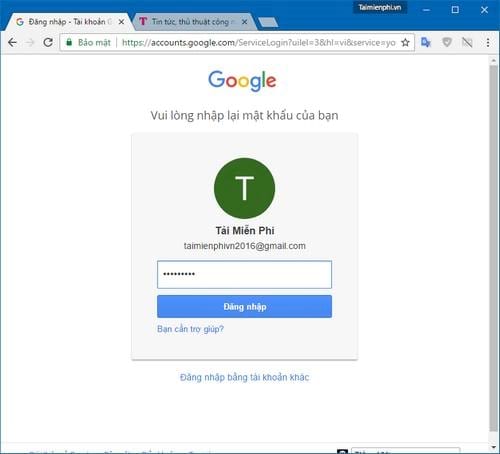Screen dimensions: 500x454
Task: Click the green T profile avatar
Action: (244, 188)
